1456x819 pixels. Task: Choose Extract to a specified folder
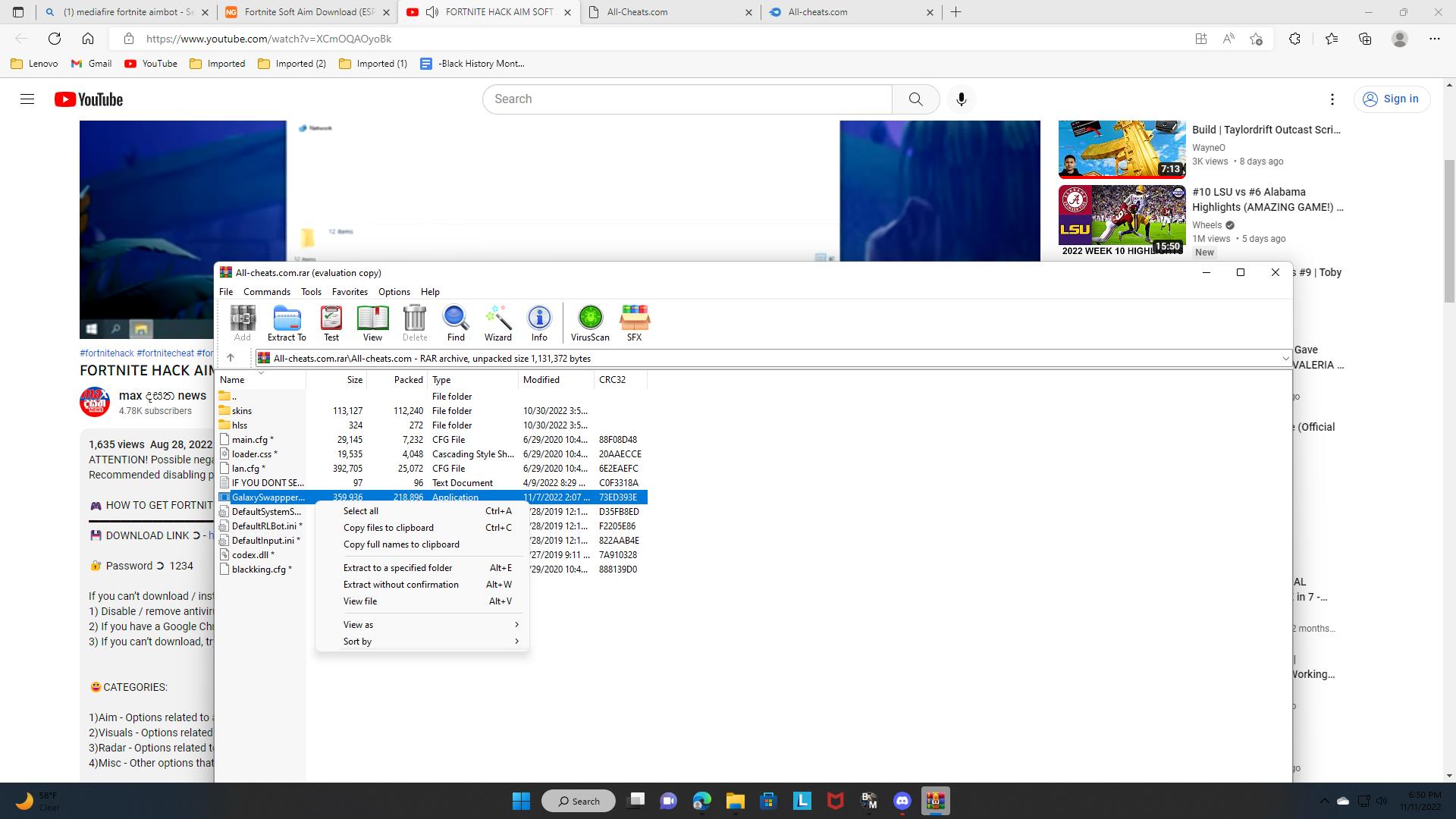(397, 568)
